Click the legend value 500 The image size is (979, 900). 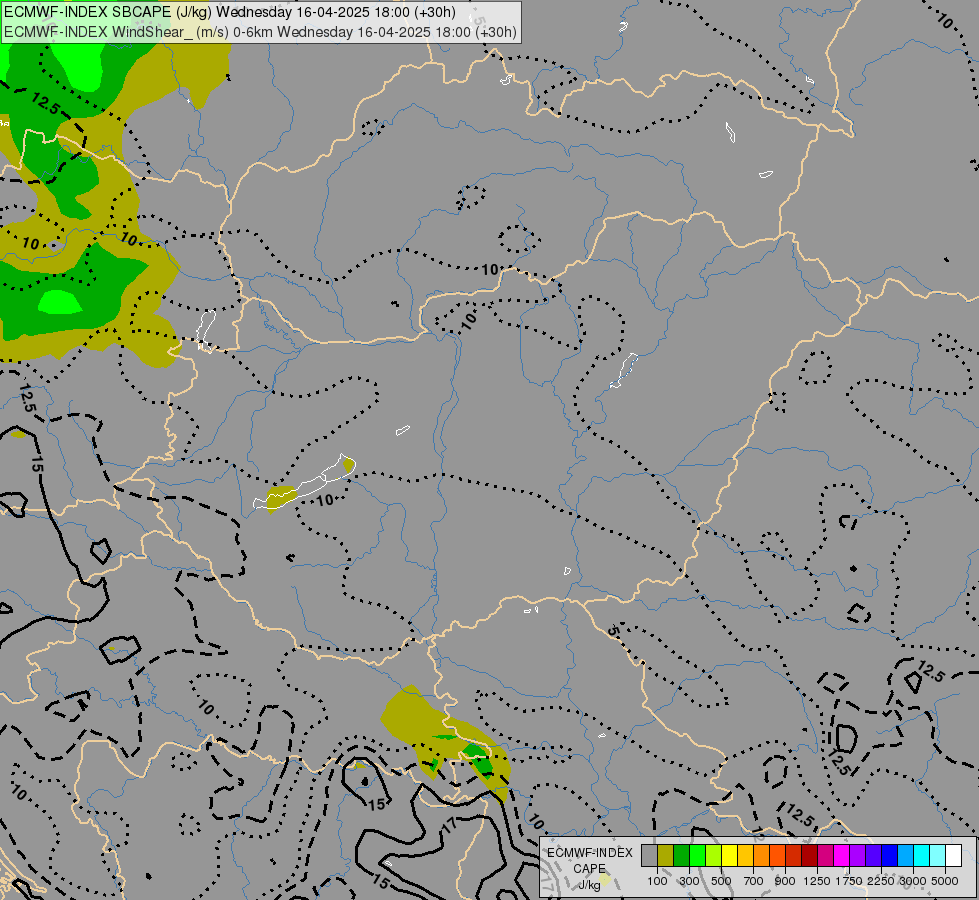click(x=721, y=881)
